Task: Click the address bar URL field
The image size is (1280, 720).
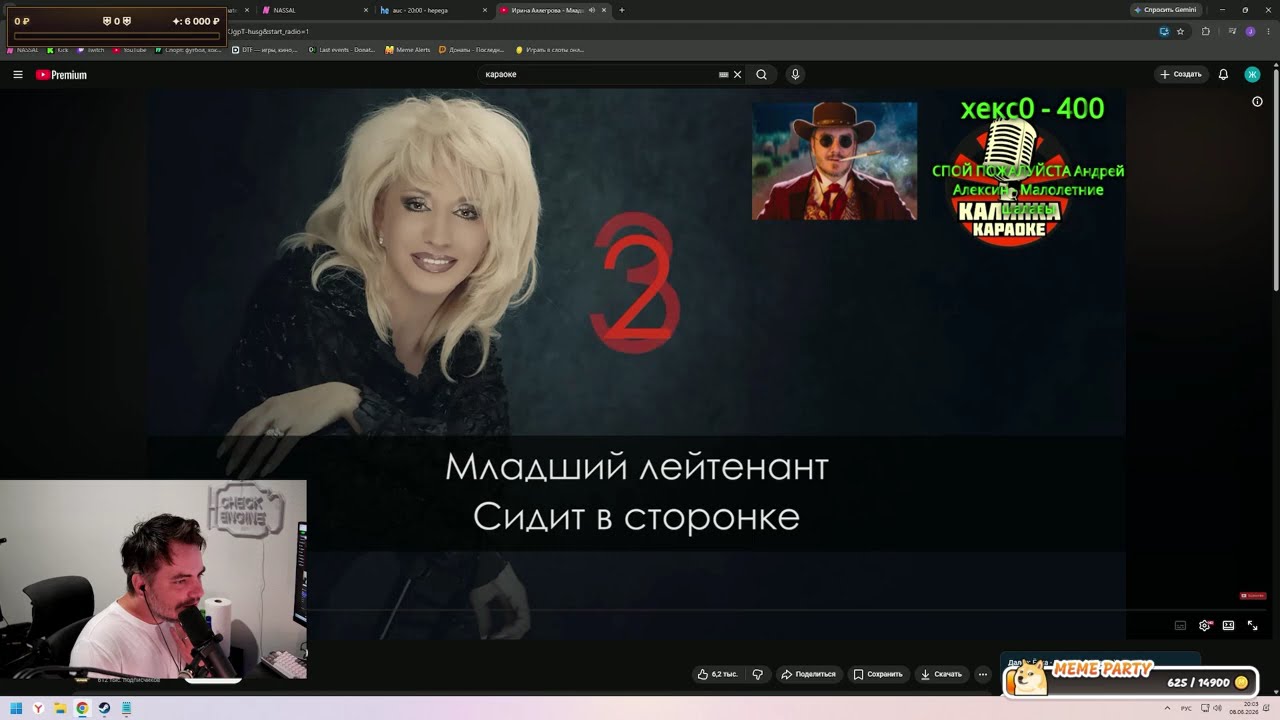Action: point(690,31)
